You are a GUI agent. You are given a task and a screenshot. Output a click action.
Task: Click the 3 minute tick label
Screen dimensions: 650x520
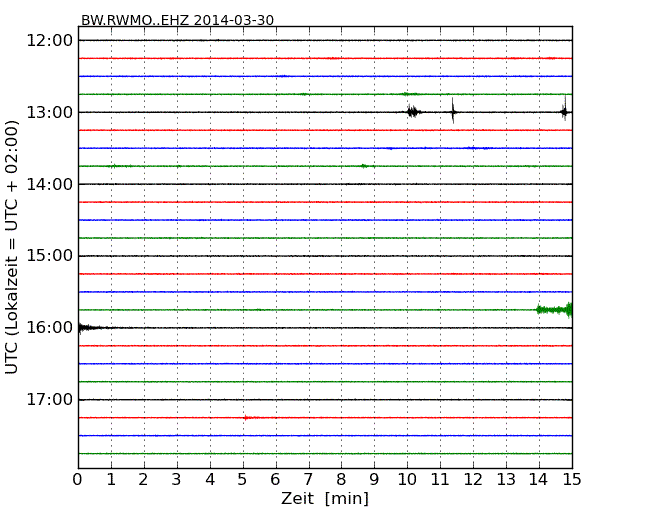(x=177, y=480)
